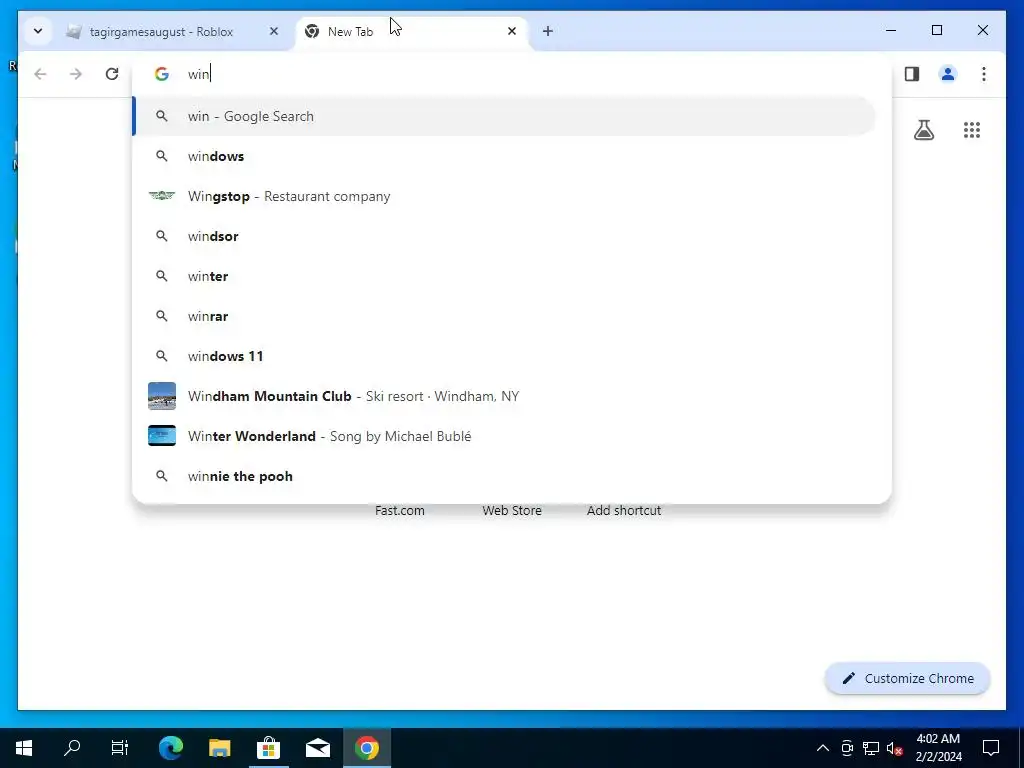
Task: Expand the tab search dropdown
Action: point(38,31)
